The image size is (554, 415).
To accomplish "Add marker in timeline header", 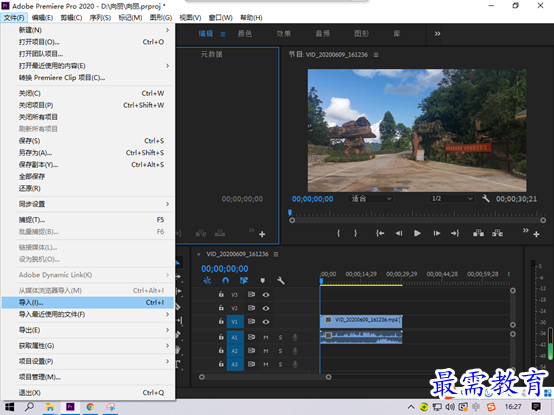I will [262, 280].
